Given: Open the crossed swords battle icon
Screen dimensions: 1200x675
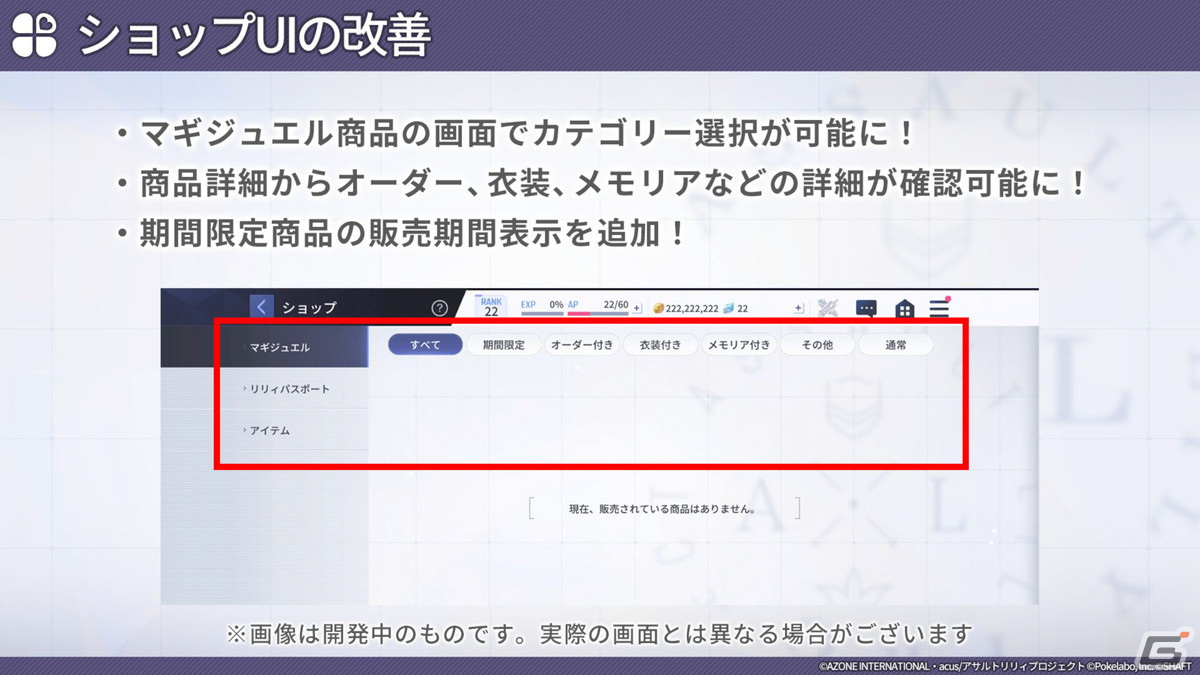Looking at the screenshot, I should tap(828, 308).
